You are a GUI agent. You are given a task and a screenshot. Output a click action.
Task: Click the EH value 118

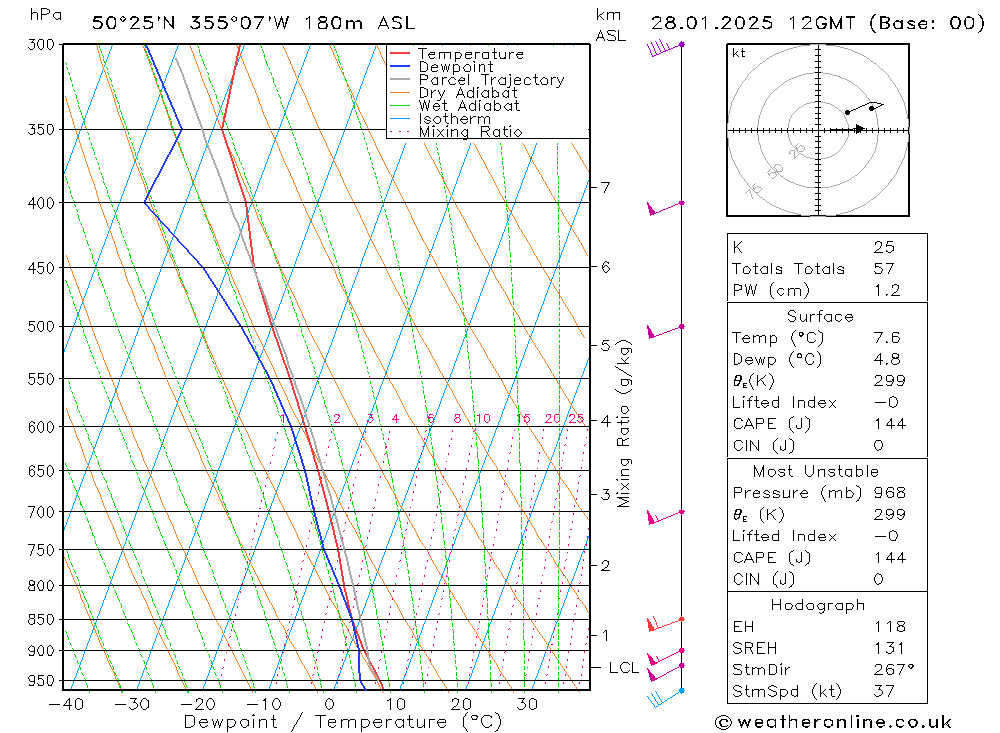[x=890, y=626]
